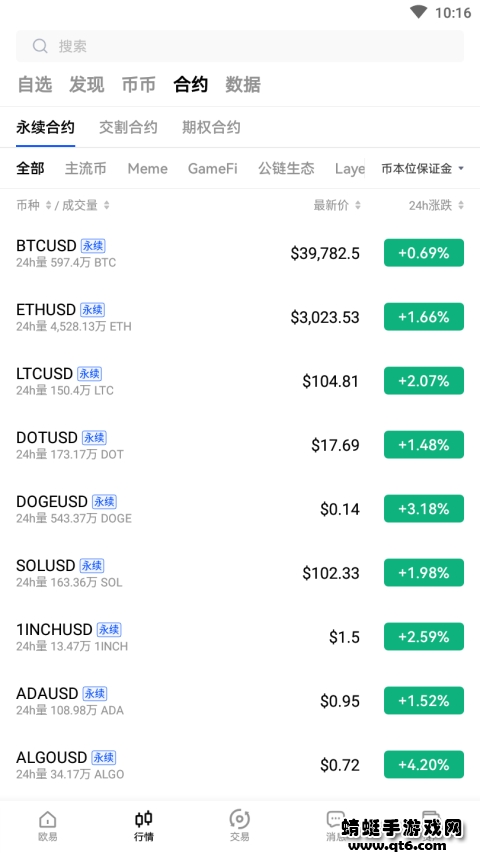The height and width of the screenshot is (853, 480).
Task: Tap the 永续 badge beside DOGEUSD
Action: (x=104, y=502)
